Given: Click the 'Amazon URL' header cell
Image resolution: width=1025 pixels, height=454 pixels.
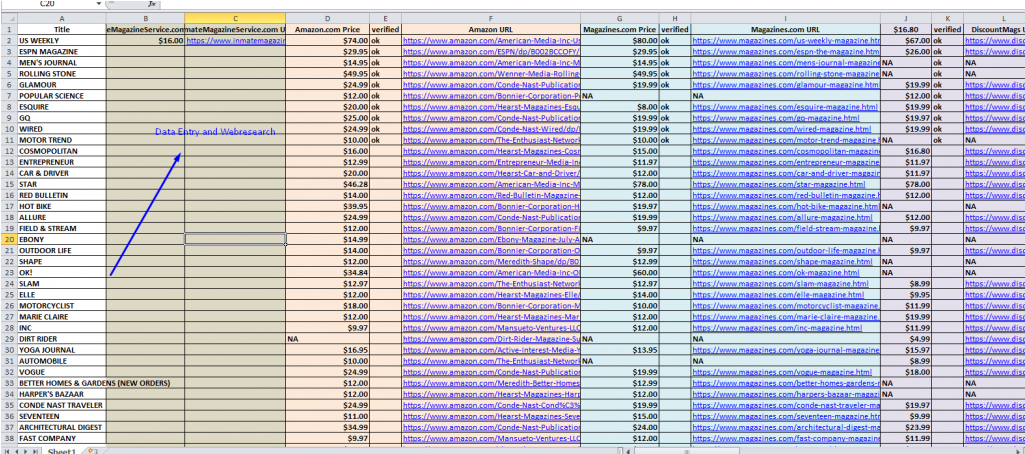Looking at the screenshot, I should pyautogui.click(x=490, y=29).
